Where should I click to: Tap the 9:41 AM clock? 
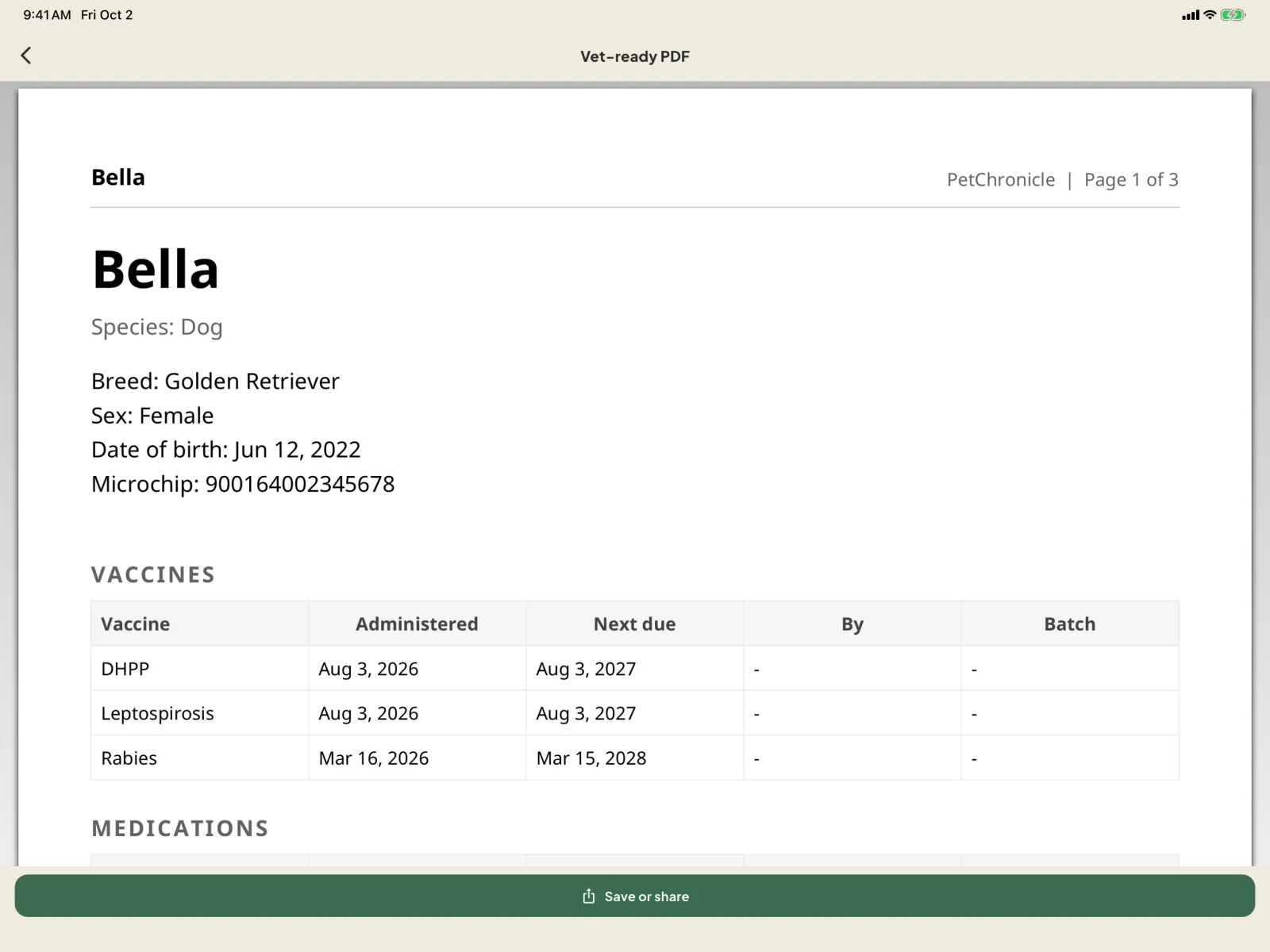tap(47, 15)
